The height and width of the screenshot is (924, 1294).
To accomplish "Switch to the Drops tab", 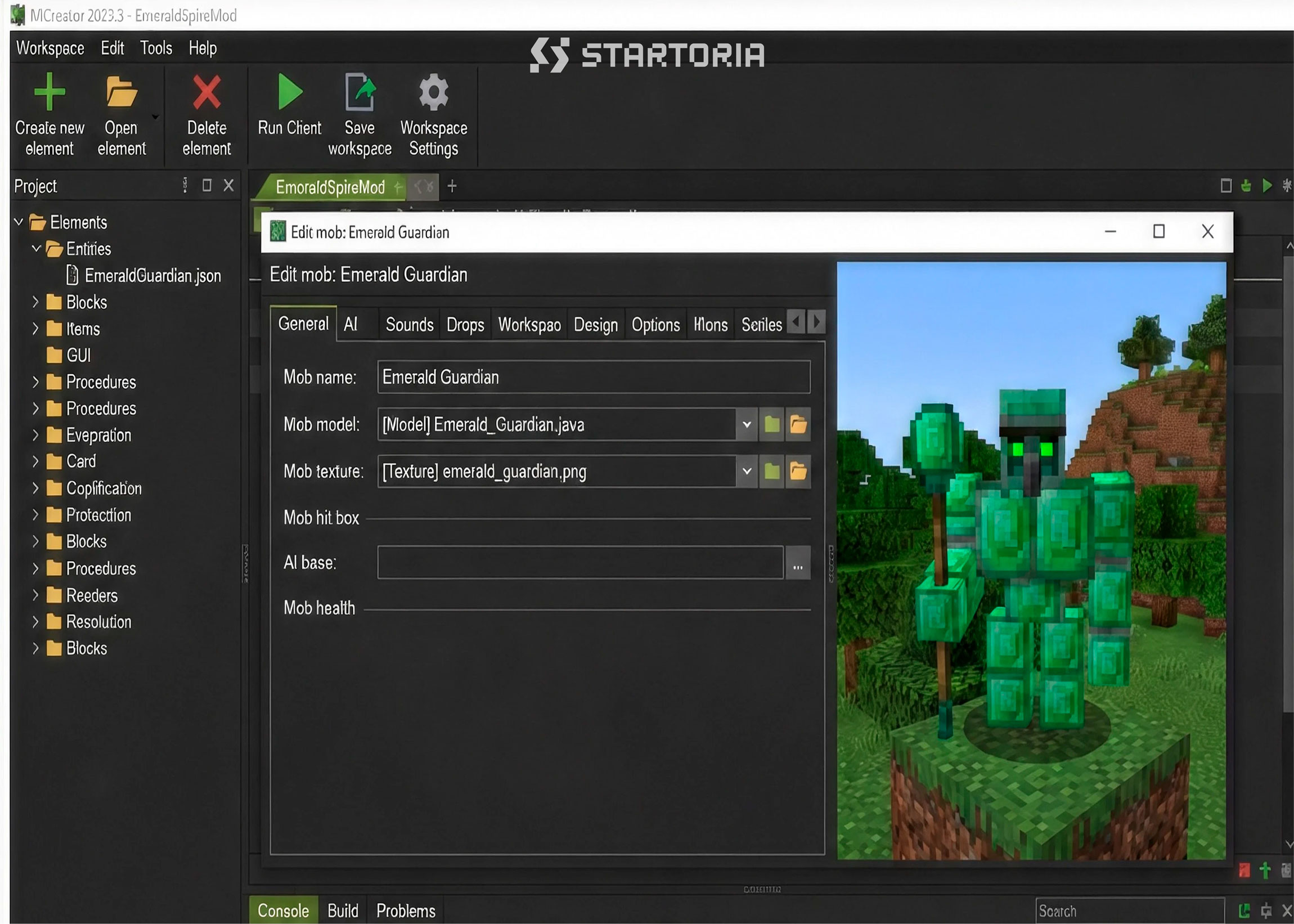I will click(x=465, y=324).
